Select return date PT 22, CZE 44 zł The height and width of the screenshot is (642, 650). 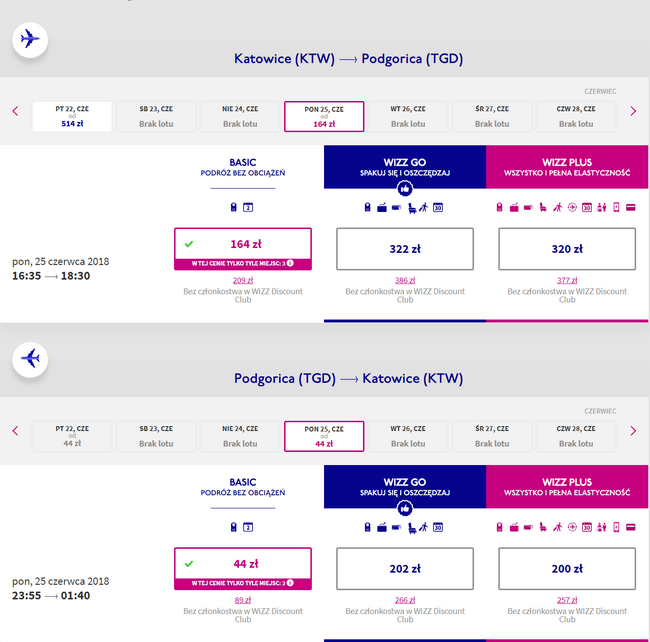click(x=72, y=436)
